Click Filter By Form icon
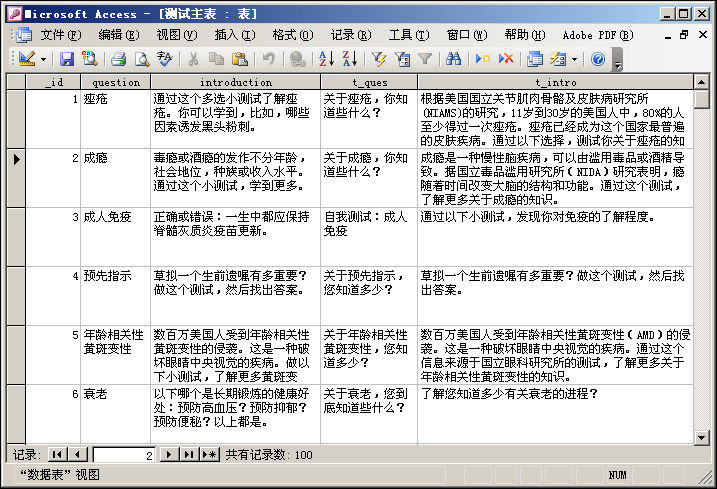Image resolution: width=717 pixels, height=489 pixels. (x=402, y=59)
